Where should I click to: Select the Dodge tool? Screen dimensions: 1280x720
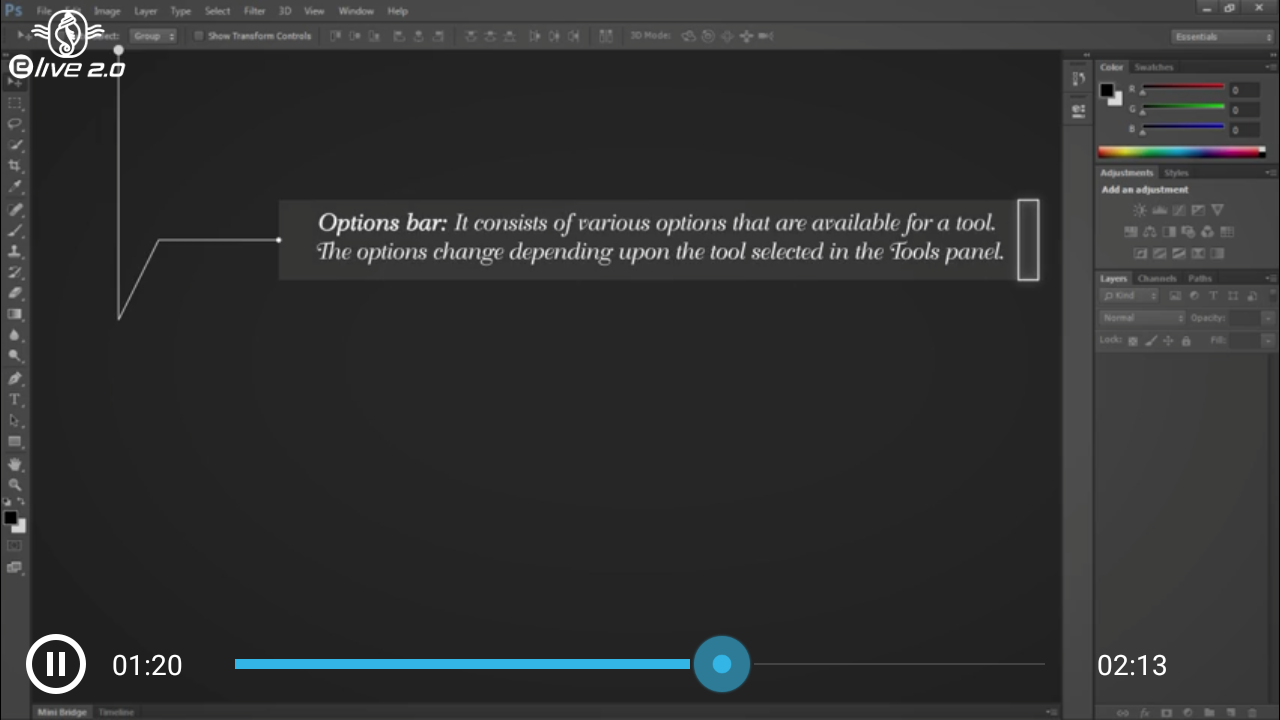click(15, 356)
